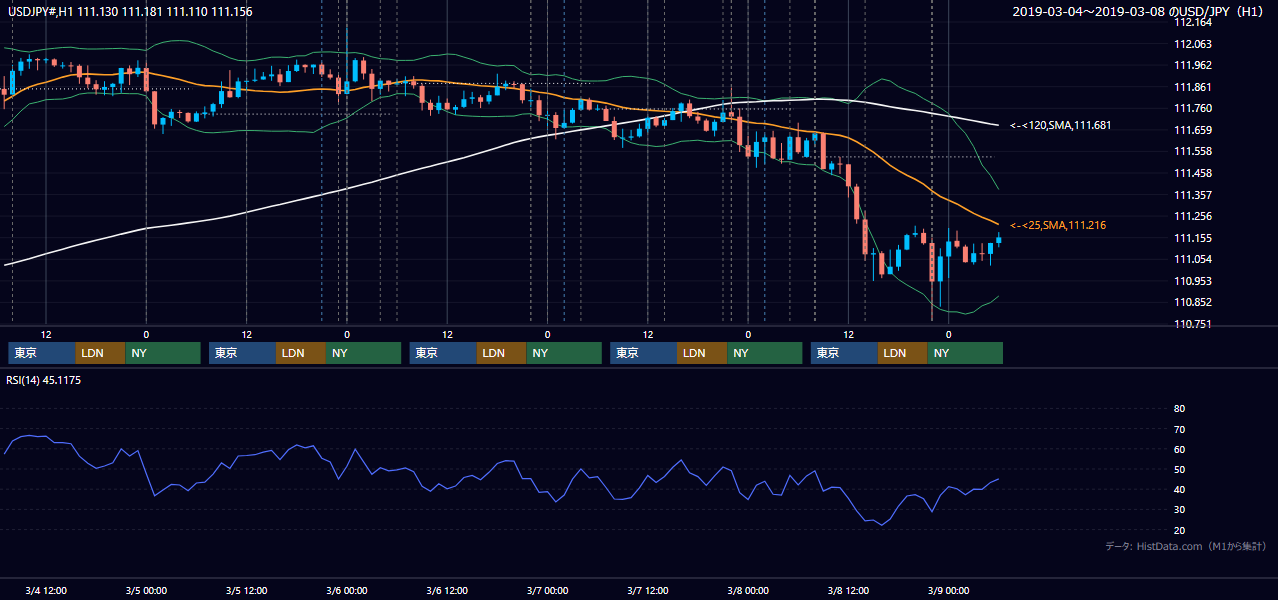Click the 111.256 price axis label
Image resolution: width=1278 pixels, height=600 pixels.
1192,216
